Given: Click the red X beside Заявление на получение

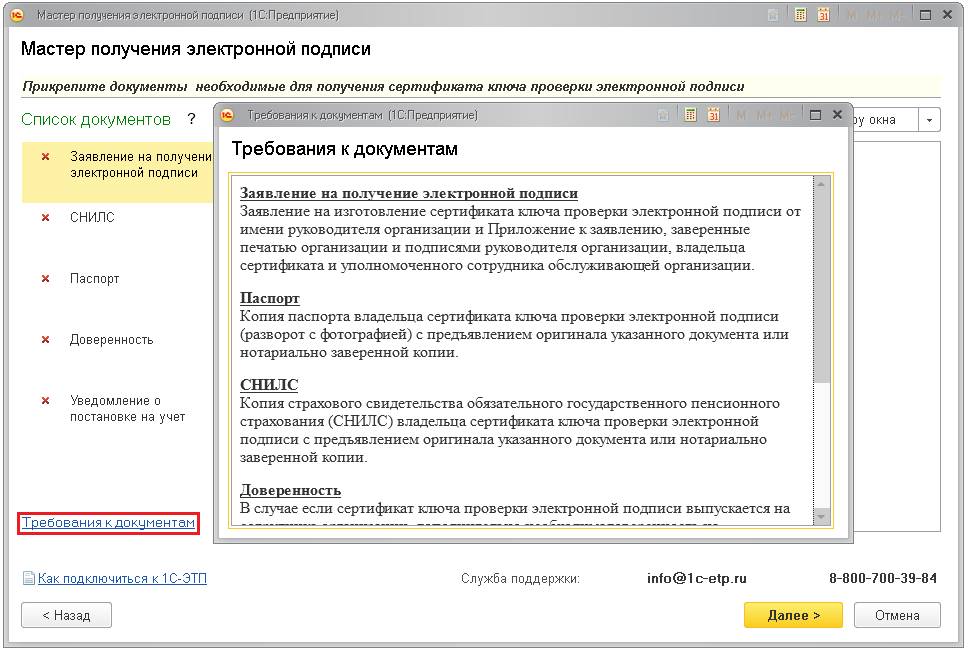Looking at the screenshot, I should pyautogui.click(x=45, y=157).
